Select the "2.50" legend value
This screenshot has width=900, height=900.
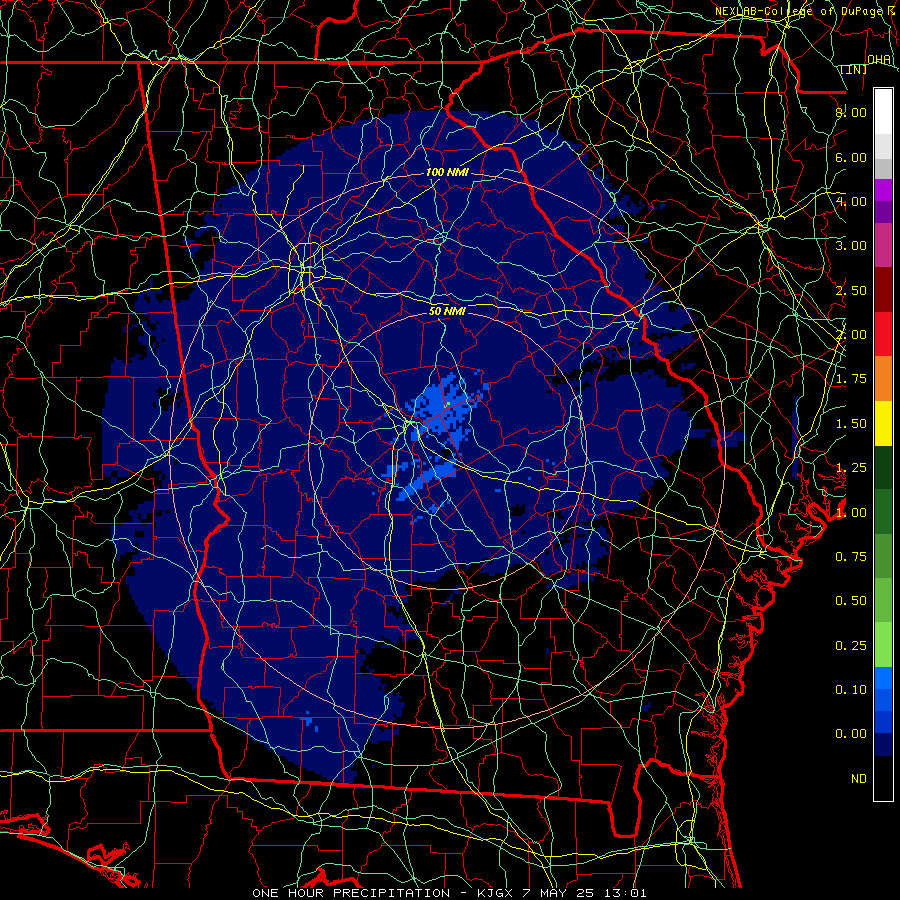[851, 290]
